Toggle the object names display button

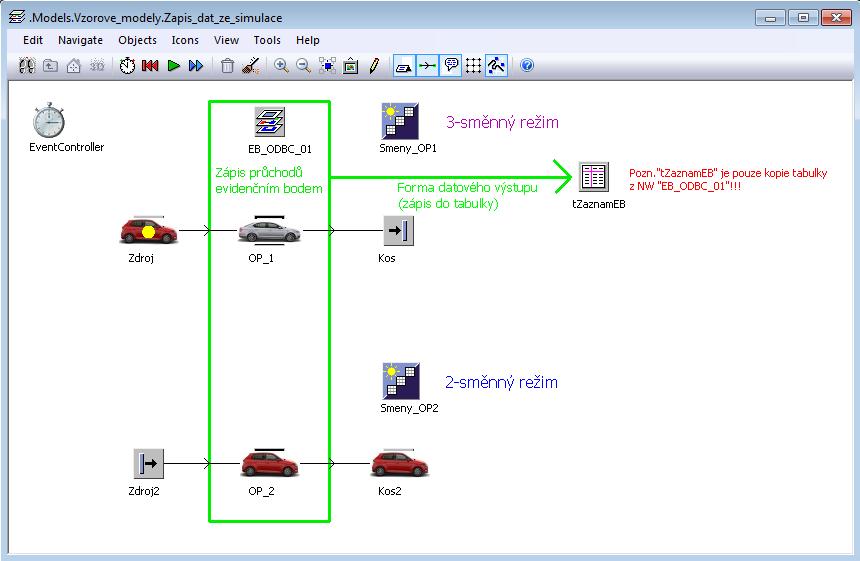click(405, 66)
